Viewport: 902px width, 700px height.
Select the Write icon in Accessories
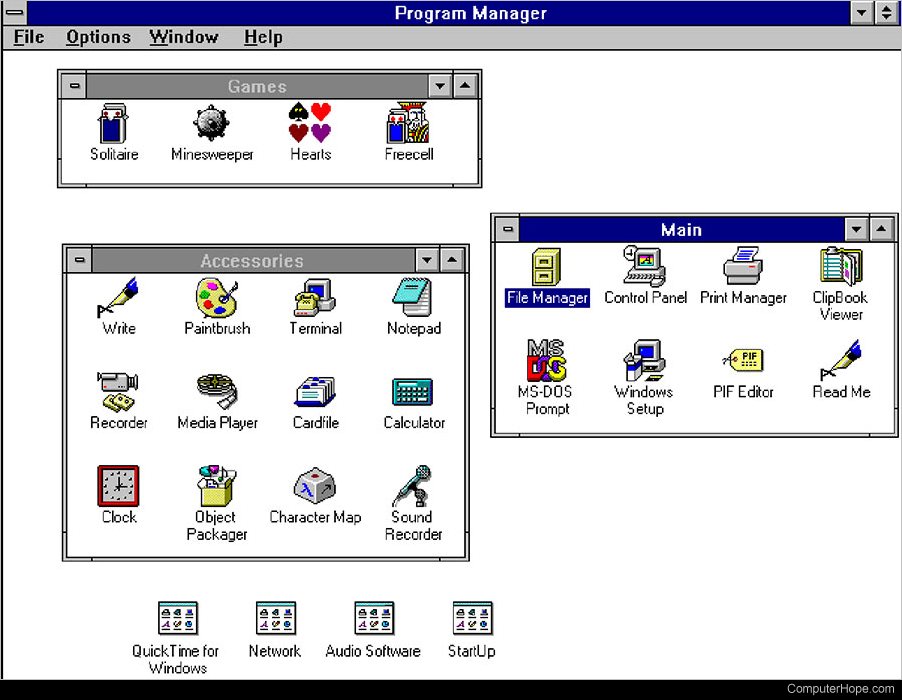119,297
